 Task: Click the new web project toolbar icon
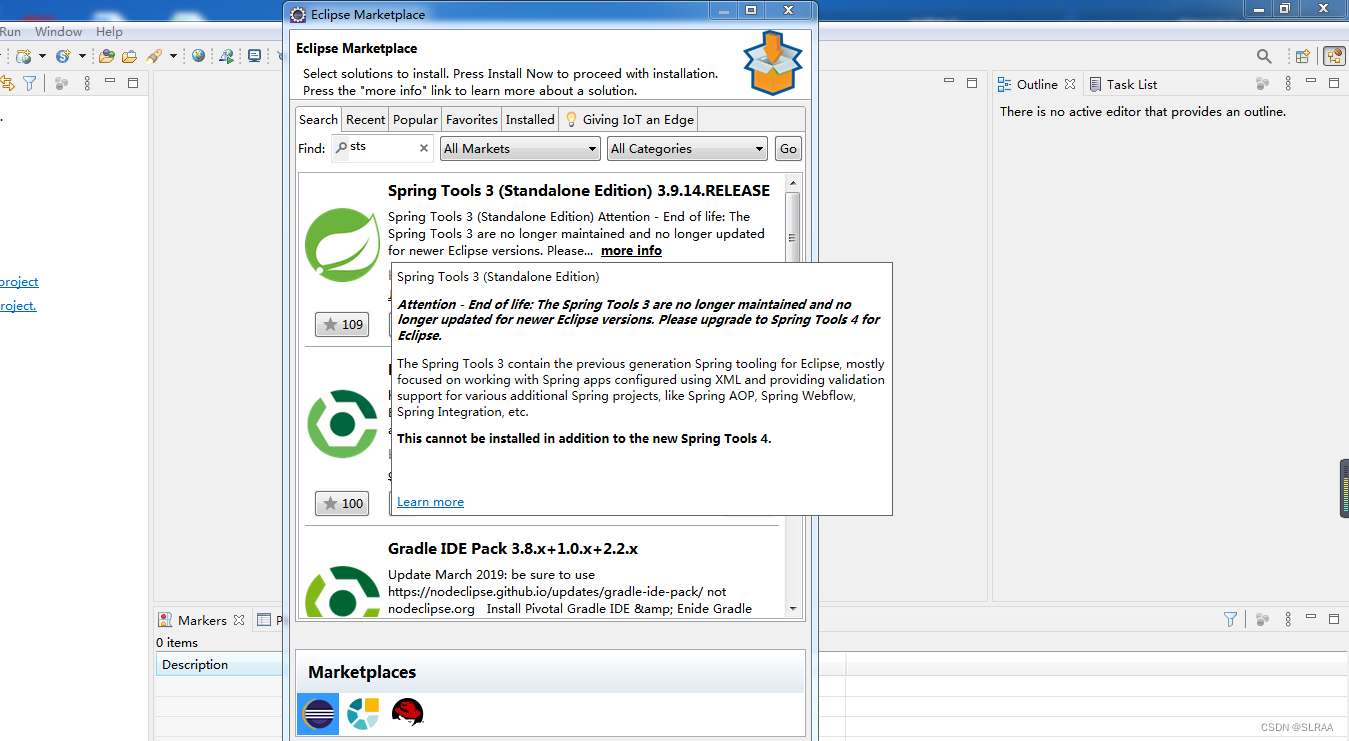(23, 56)
